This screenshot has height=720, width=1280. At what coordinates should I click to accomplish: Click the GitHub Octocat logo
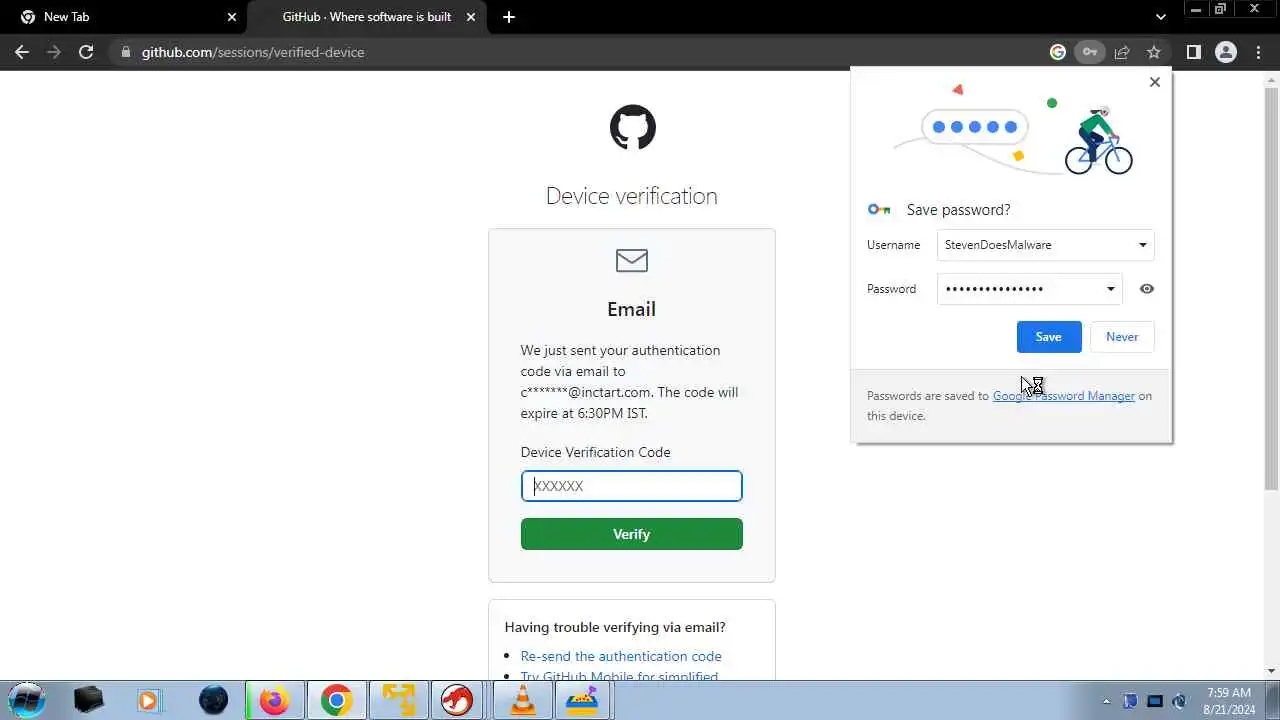pyautogui.click(x=632, y=127)
